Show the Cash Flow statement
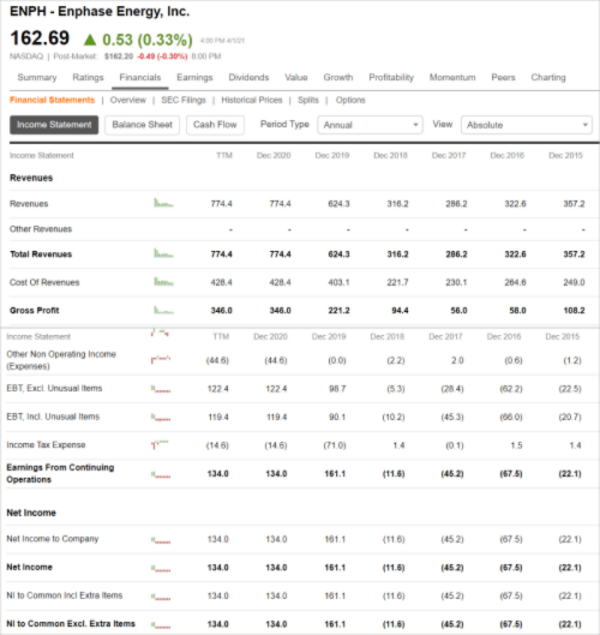The height and width of the screenshot is (635, 600). pyautogui.click(x=215, y=125)
